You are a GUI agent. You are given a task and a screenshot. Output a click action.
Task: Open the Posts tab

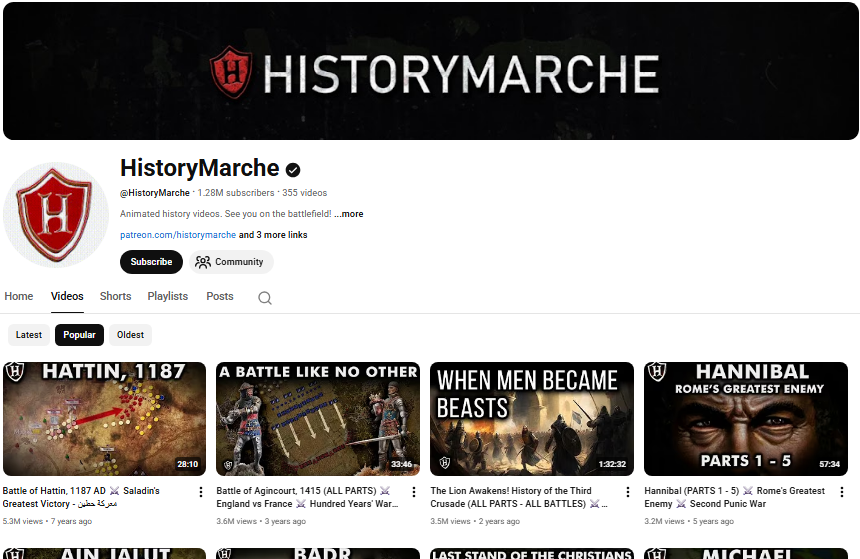coord(220,296)
